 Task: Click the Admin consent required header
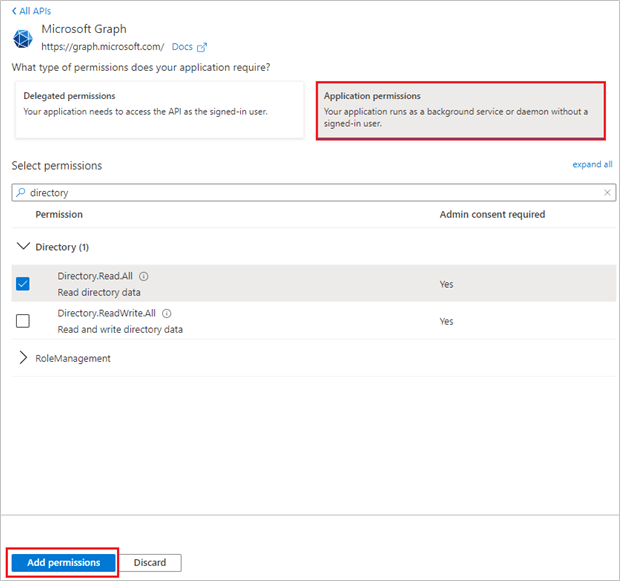(x=492, y=214)
